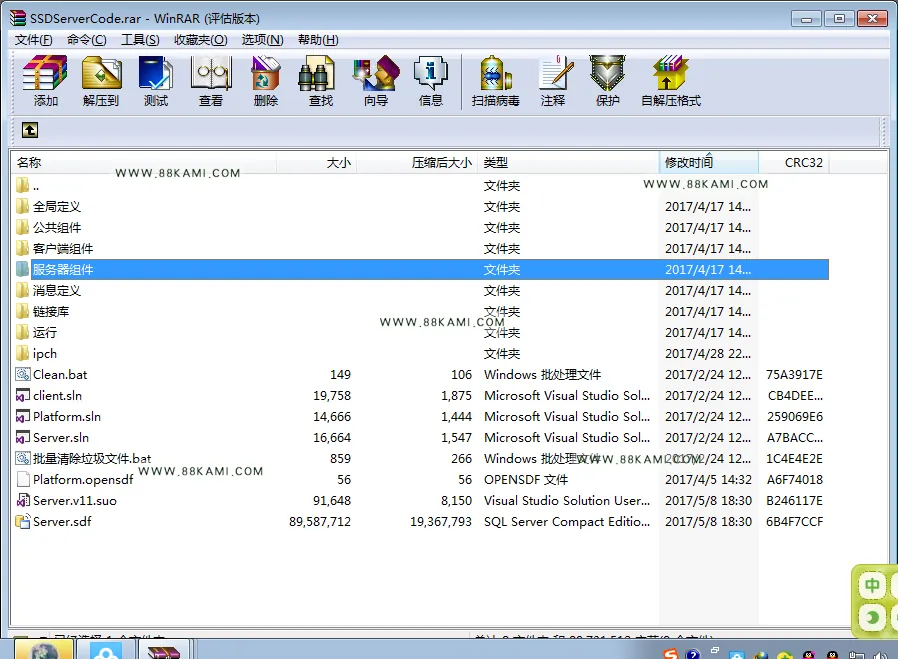Open the 注释 (Comment) tool
Screen dimensions: 898x659
click(x=553, y=81)
